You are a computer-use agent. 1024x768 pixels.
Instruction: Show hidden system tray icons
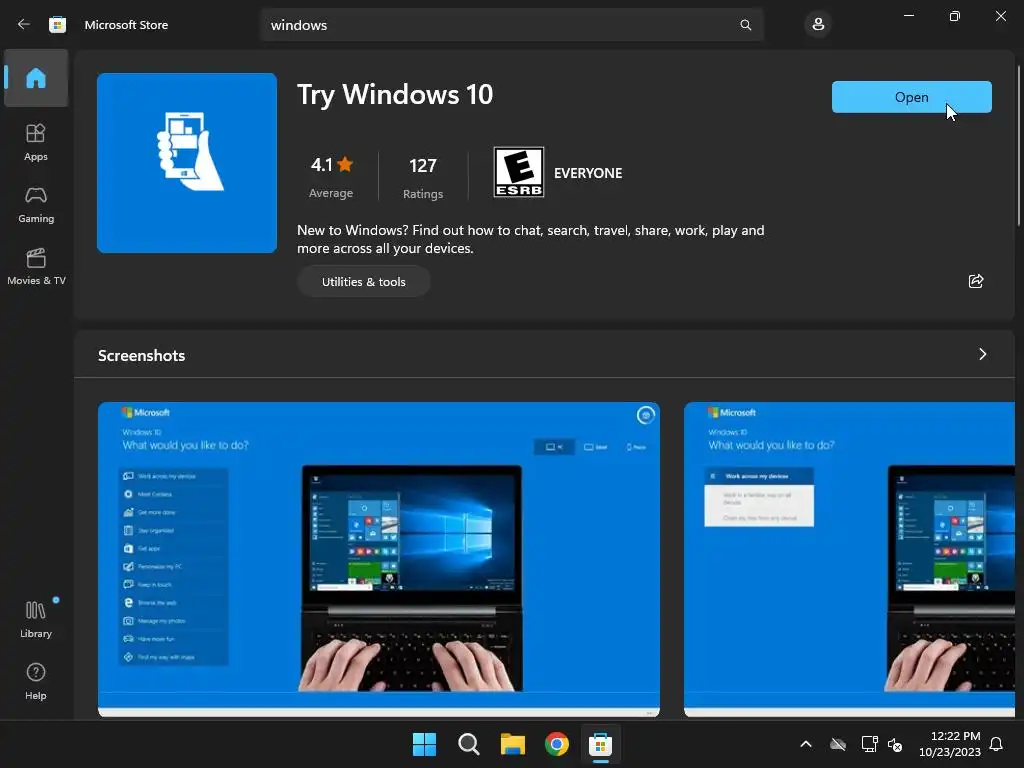[x=806, y=744]
